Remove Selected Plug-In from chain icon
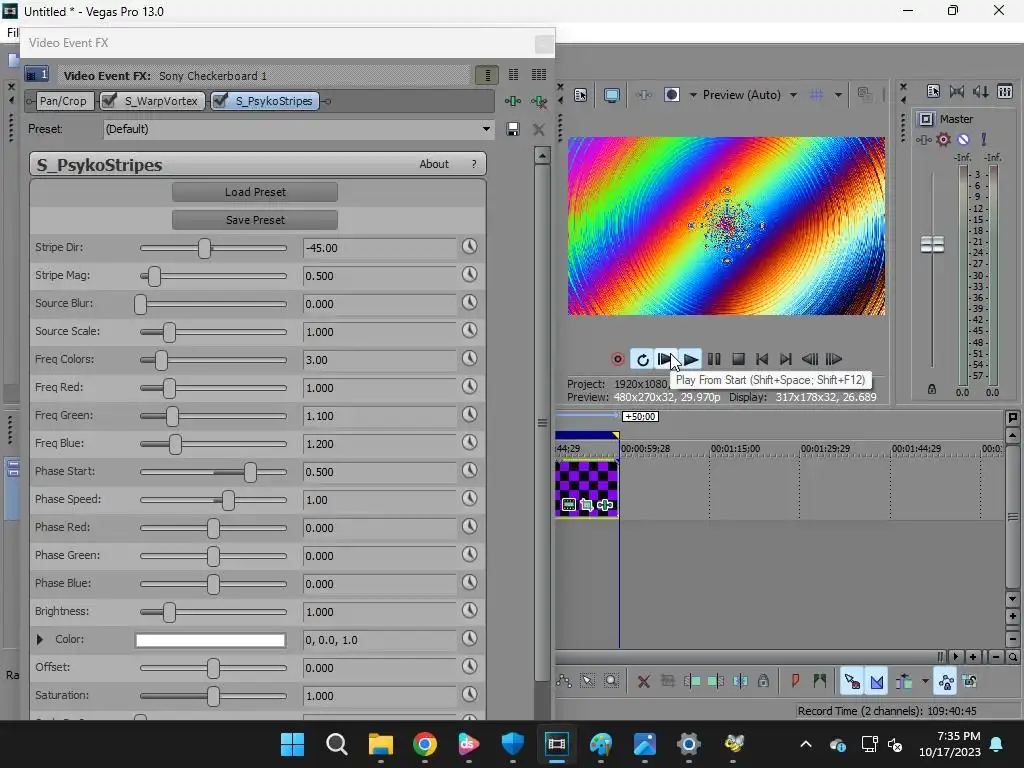 539,101
